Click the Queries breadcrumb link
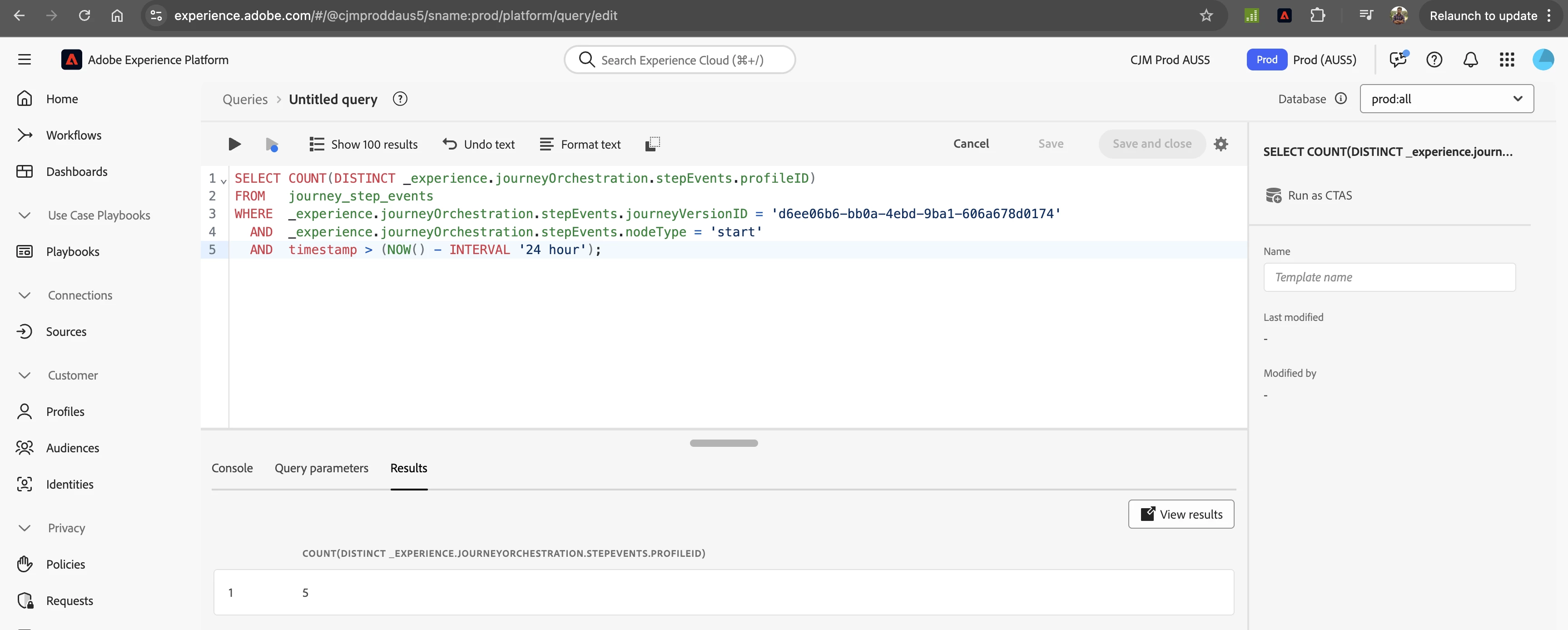The height and width of the screenshot is (630, 1568). (245, 99)
